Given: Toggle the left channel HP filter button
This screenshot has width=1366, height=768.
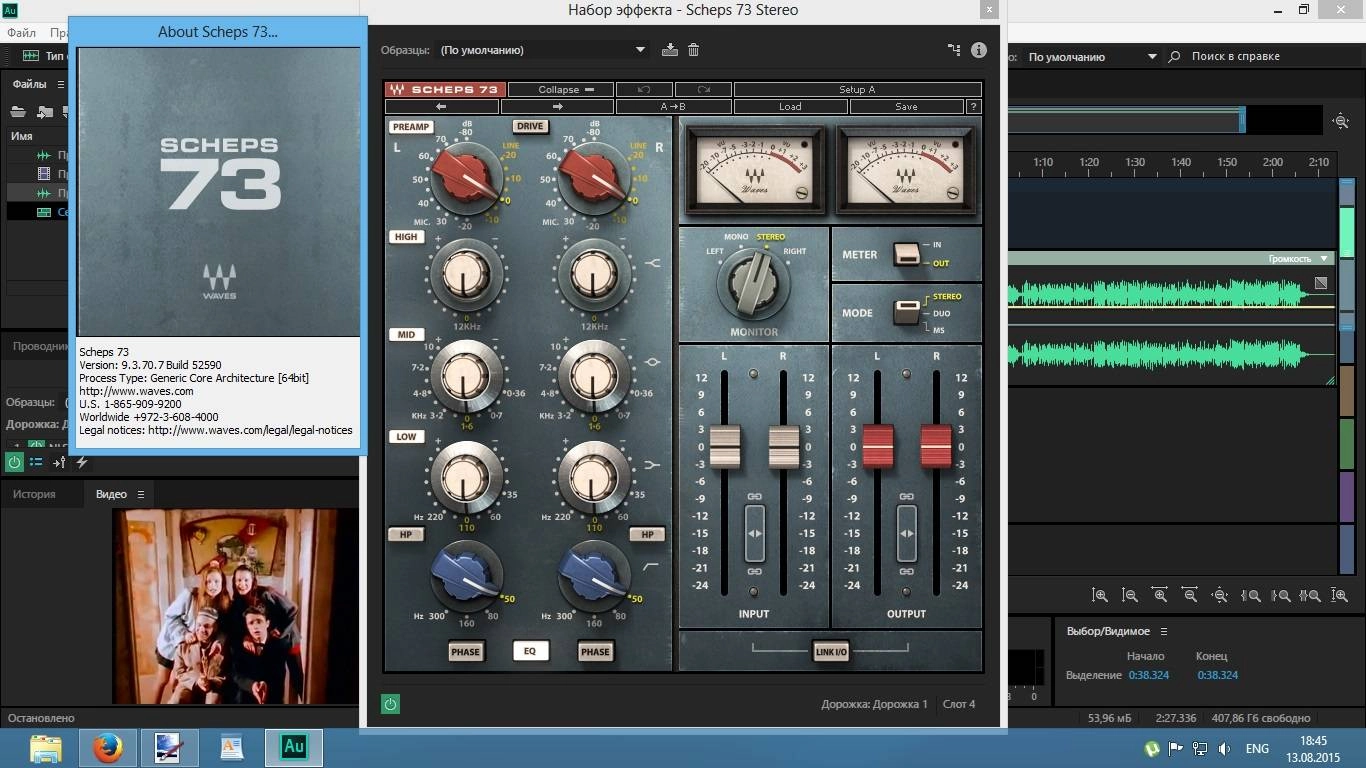Looking at the screenshot, I should pyautogui.click(x=406, y=534).
